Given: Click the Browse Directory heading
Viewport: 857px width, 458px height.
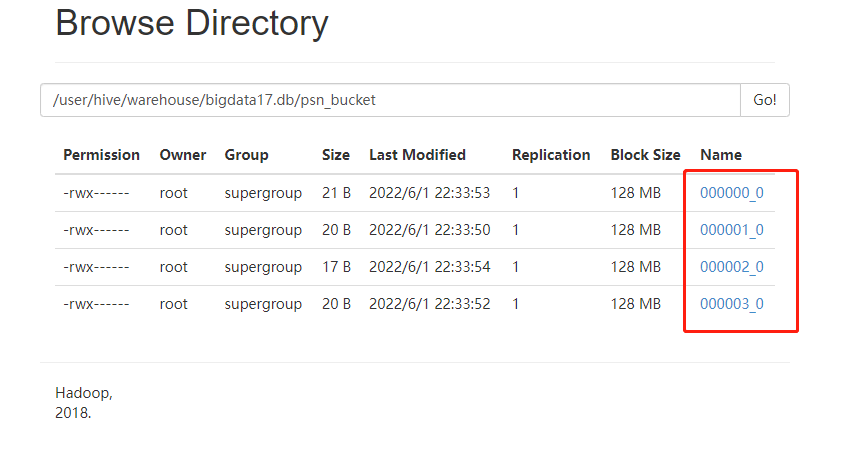Looking at the screenshot, I should tap(191, 22).
